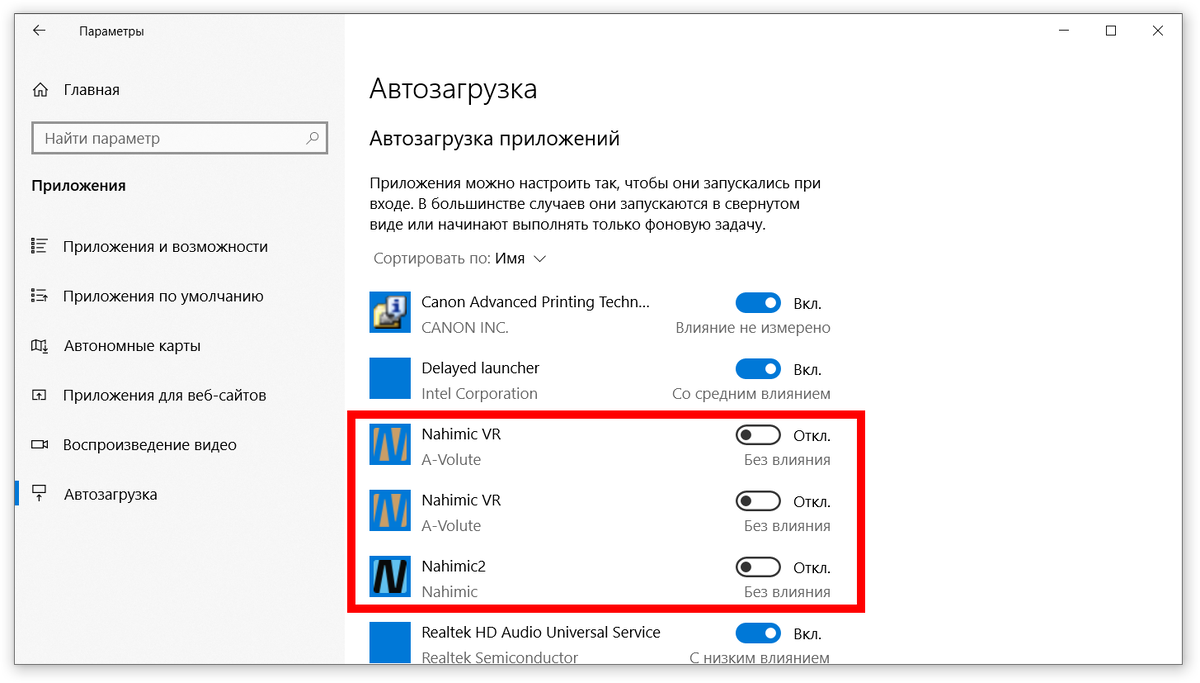Click the Автономные карты map icon

pos(40,346)
